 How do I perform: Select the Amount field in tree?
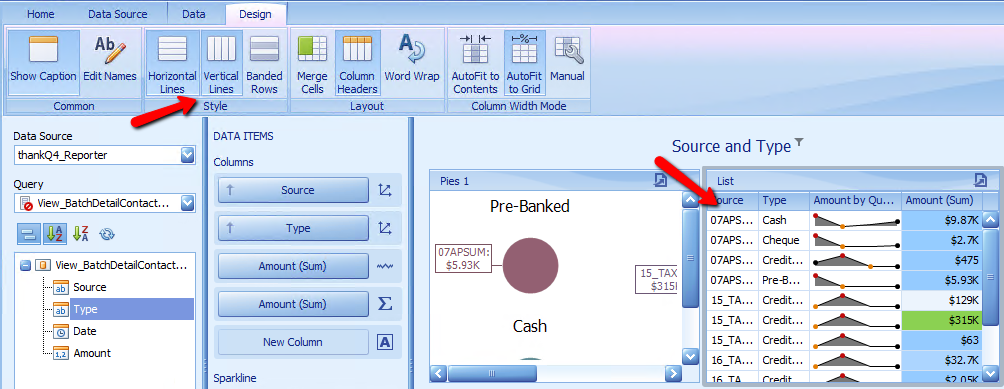click(92, 353)
